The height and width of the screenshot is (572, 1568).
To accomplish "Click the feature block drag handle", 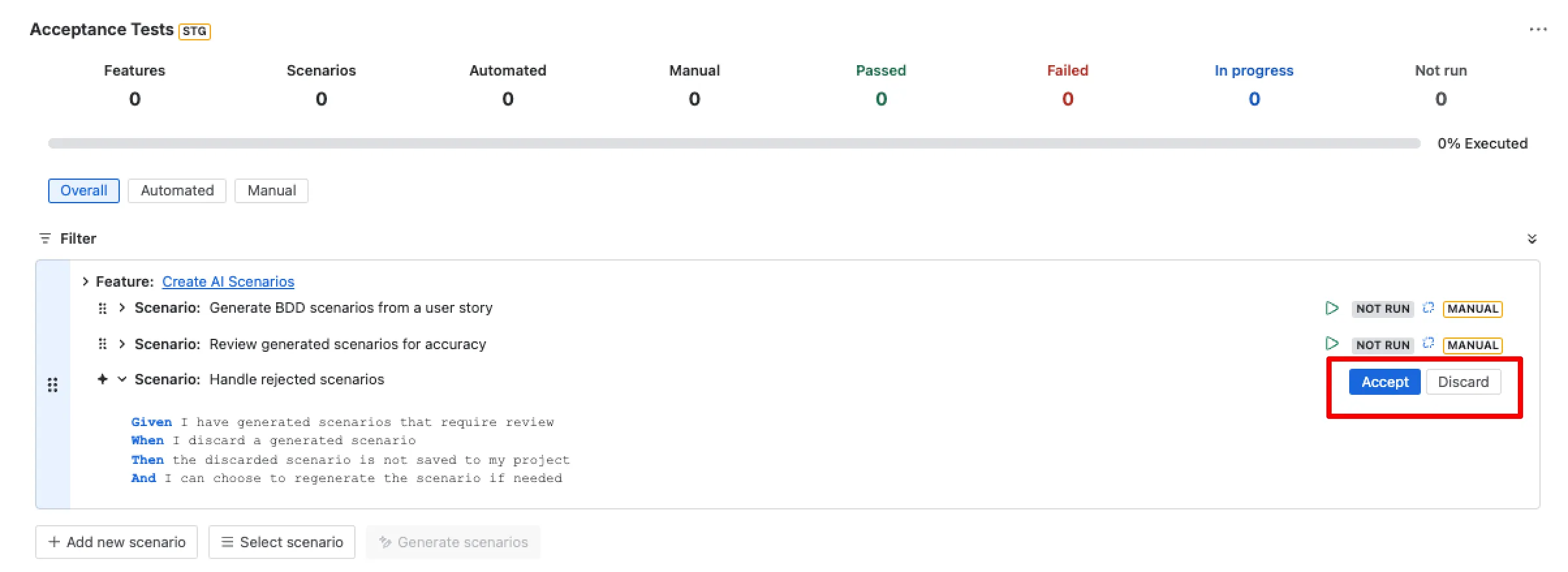I will pos(53,385).
